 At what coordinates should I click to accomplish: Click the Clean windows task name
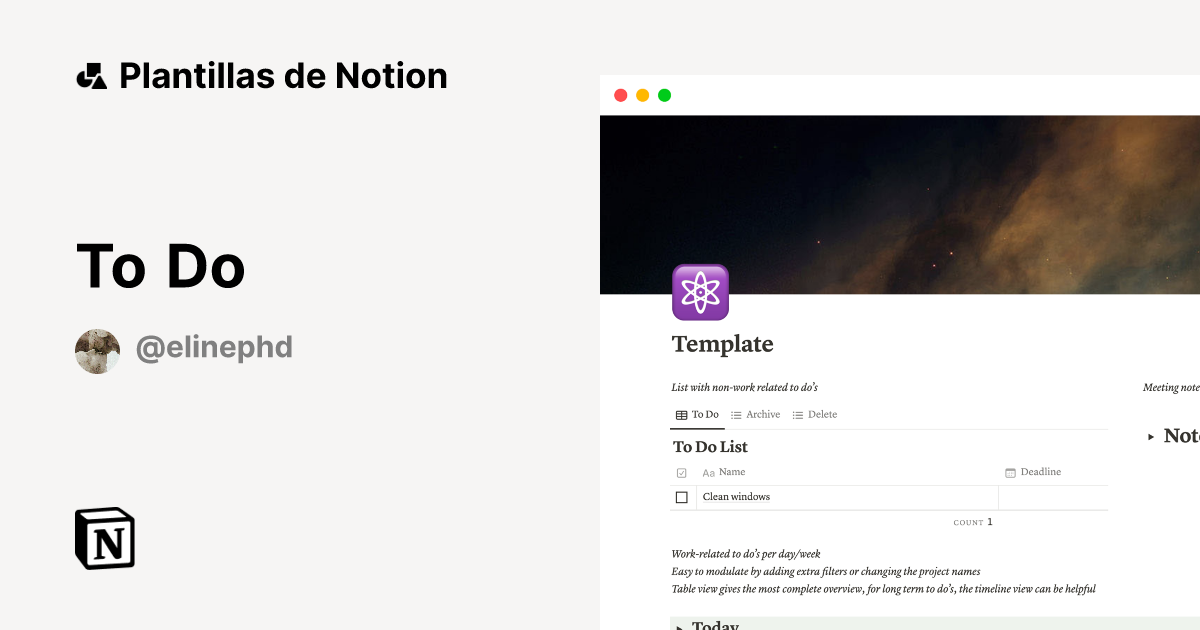(x=735, y=496)
